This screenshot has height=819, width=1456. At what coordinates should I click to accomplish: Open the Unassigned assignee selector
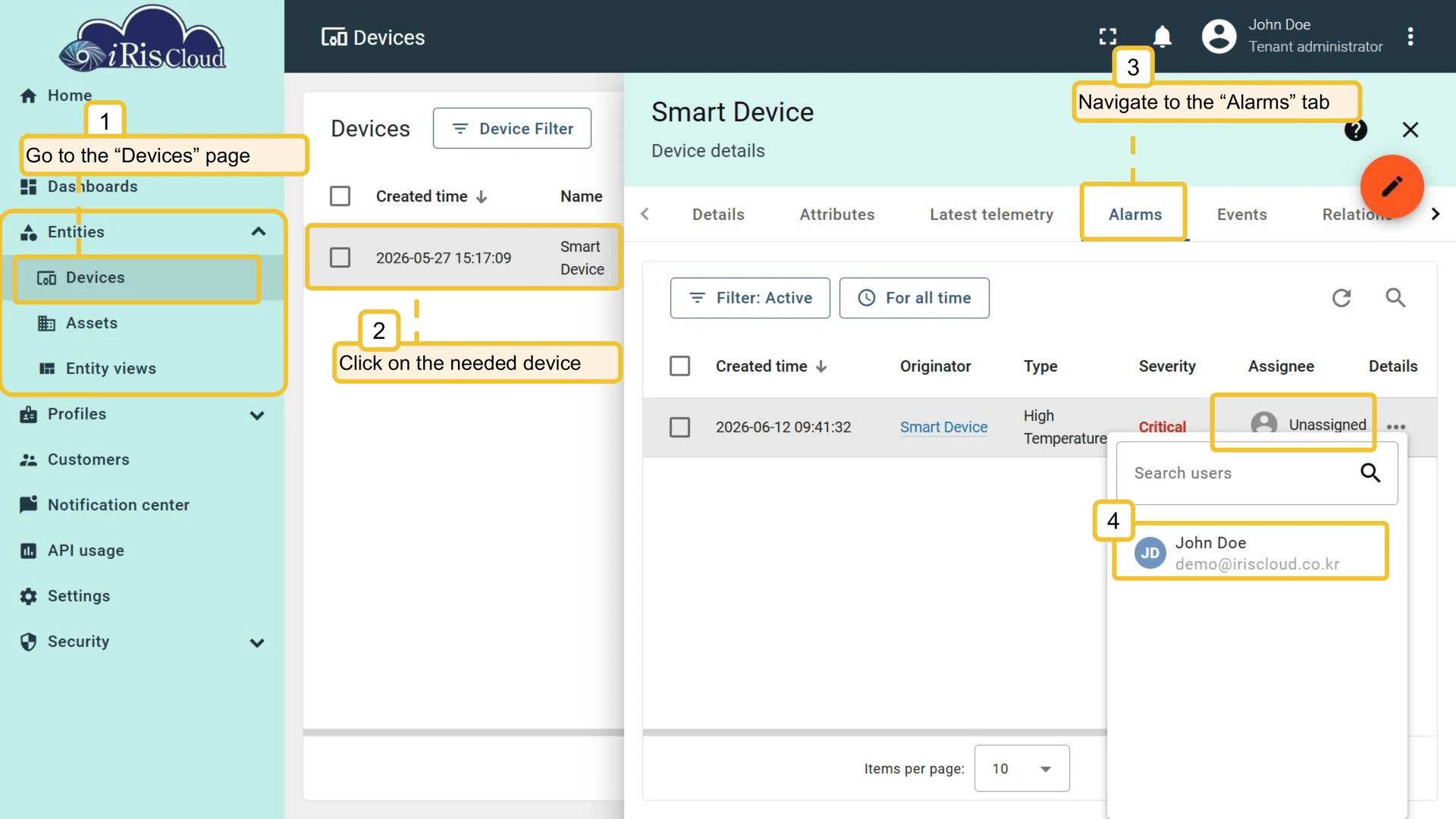pyautogui.click(x=1308, y=425)
